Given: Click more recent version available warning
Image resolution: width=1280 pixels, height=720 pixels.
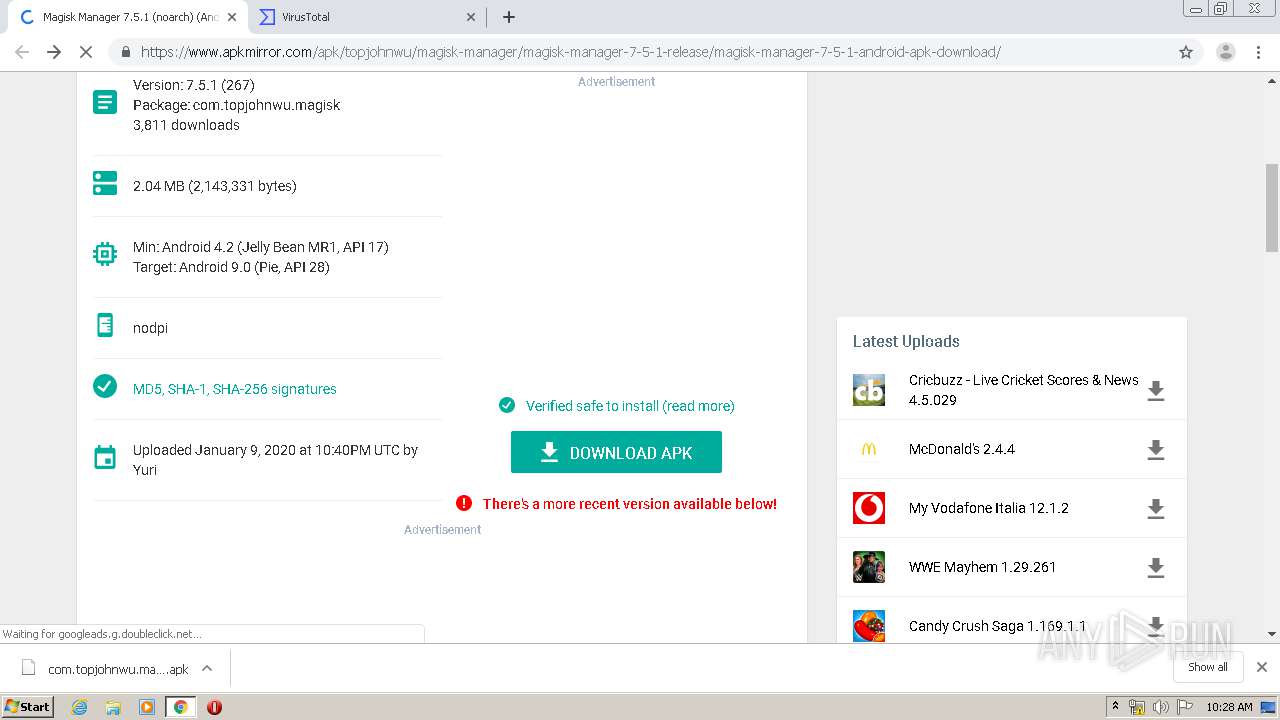Looking at the screenshot, I should tap(630, 504).
